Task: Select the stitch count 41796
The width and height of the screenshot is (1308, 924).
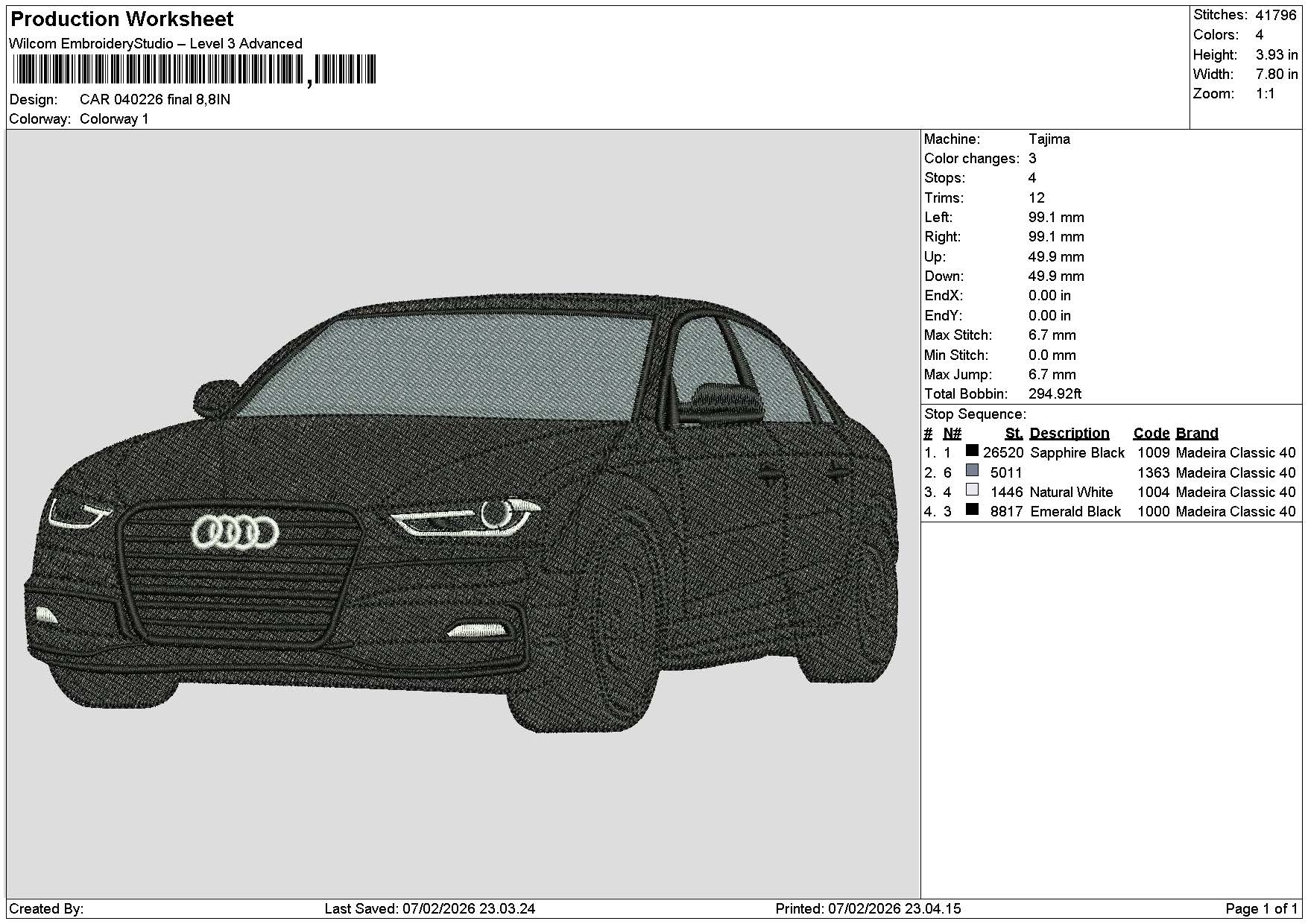Action: (x=1275, y=15)
